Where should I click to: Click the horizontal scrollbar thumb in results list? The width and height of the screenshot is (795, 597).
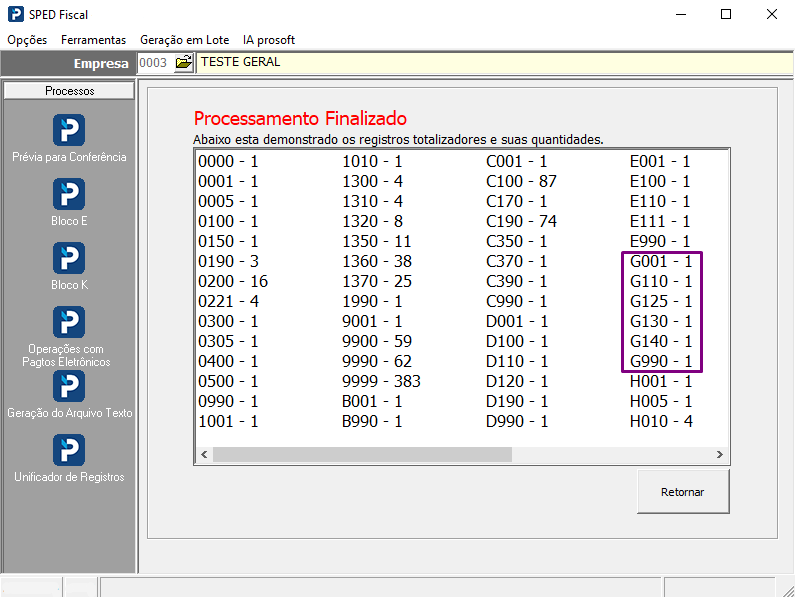[362, 454]
